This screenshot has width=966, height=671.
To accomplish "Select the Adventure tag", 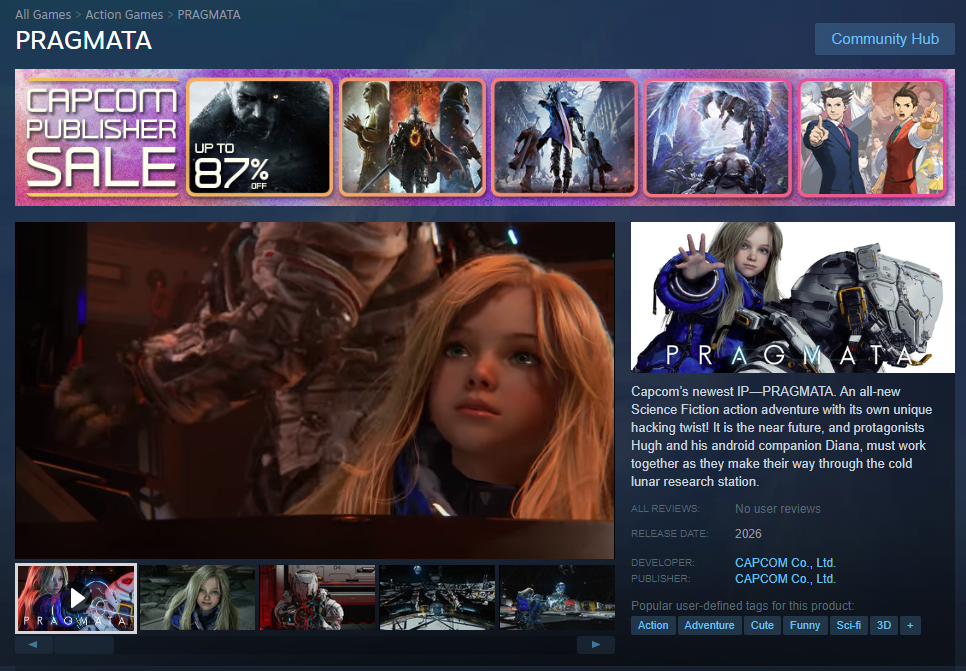I will point(709,625).
